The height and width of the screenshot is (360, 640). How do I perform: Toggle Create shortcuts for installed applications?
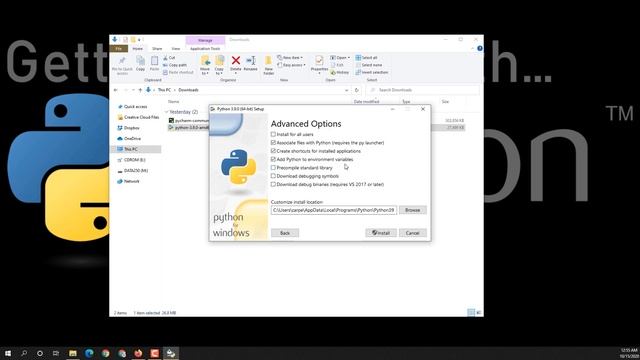[x=273, y=151]
